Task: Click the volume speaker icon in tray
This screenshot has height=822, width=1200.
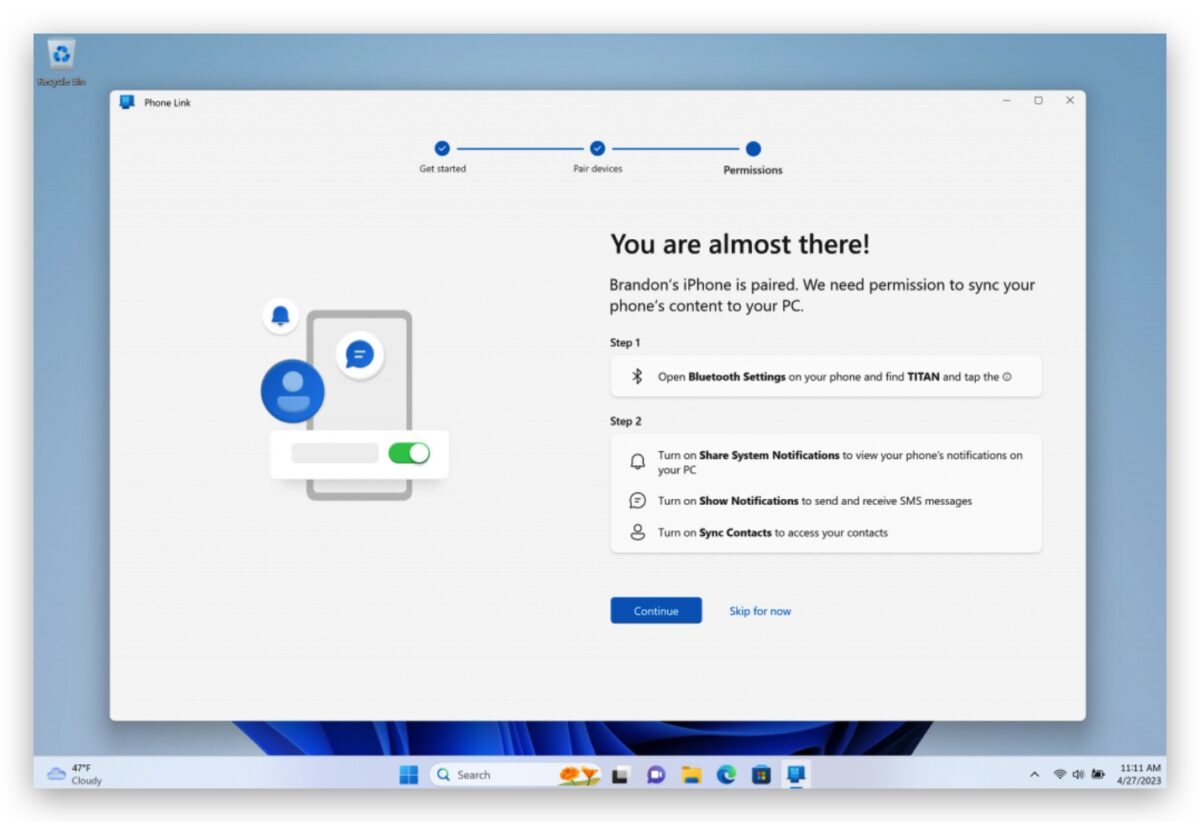Action: tap(1078, 774)
